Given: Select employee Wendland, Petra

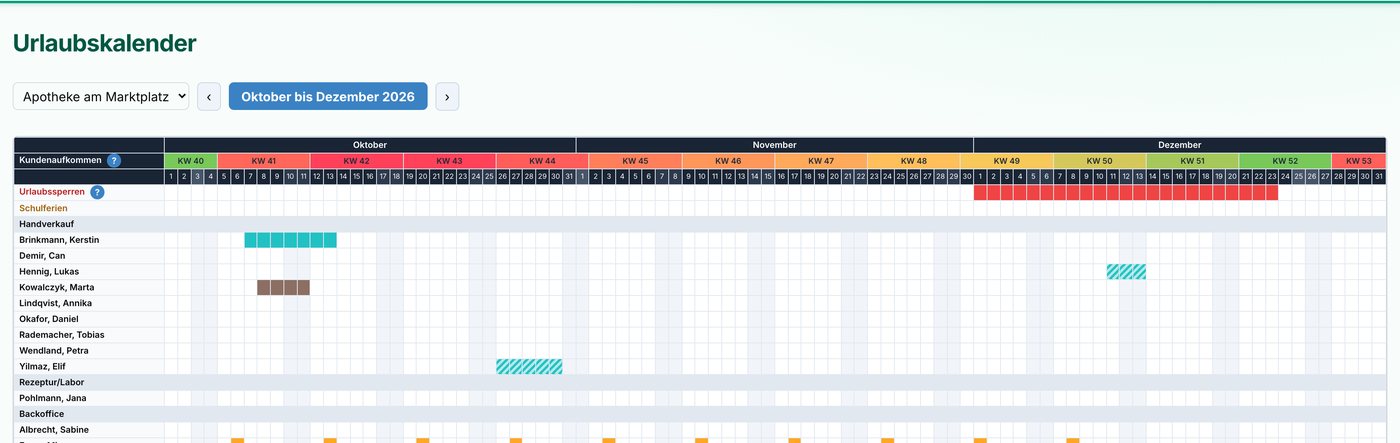Looking at the screenshot, I should tap(54, 351).
